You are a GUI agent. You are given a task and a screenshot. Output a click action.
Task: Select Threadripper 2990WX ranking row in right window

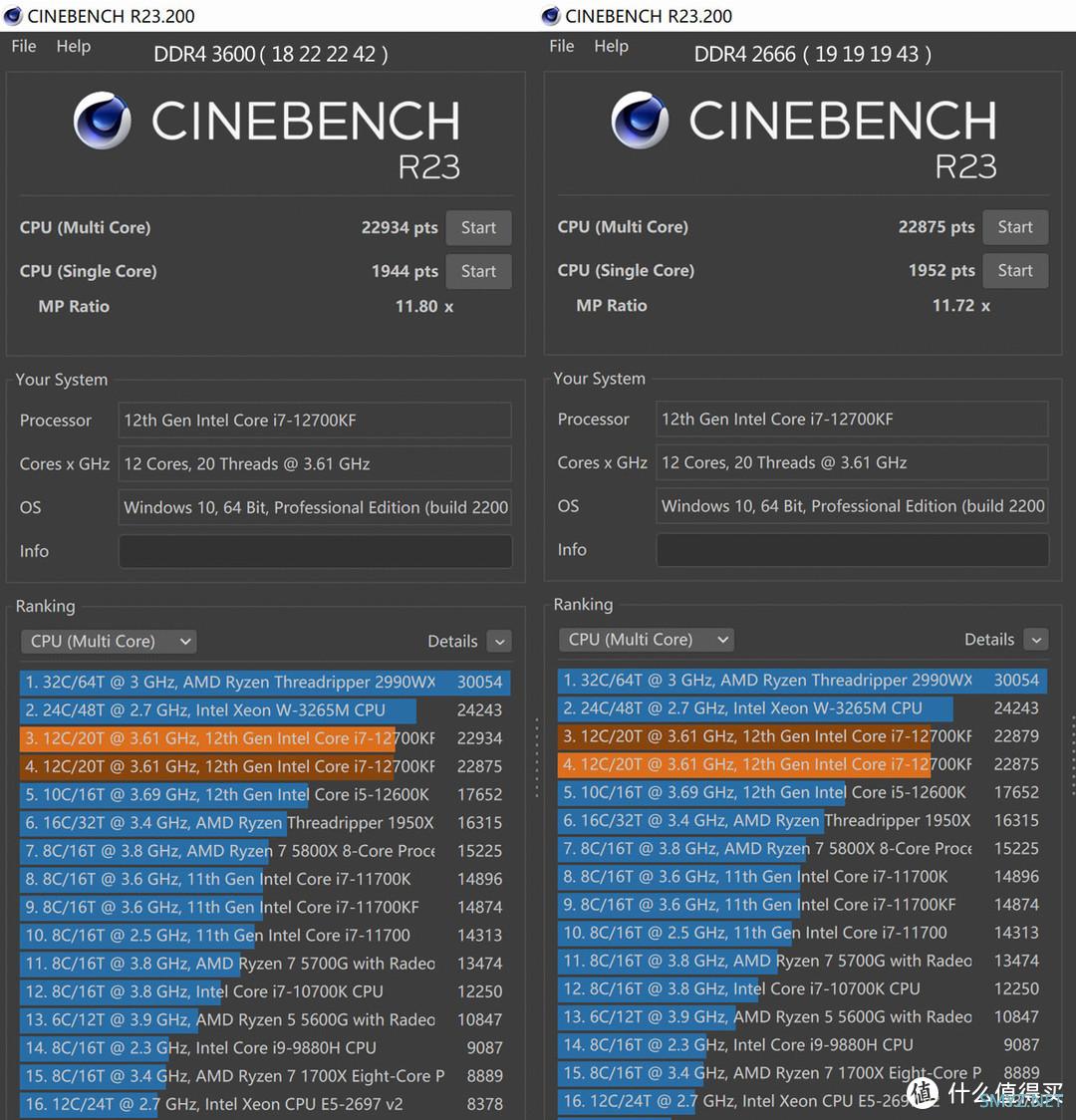tap(803, 680)
